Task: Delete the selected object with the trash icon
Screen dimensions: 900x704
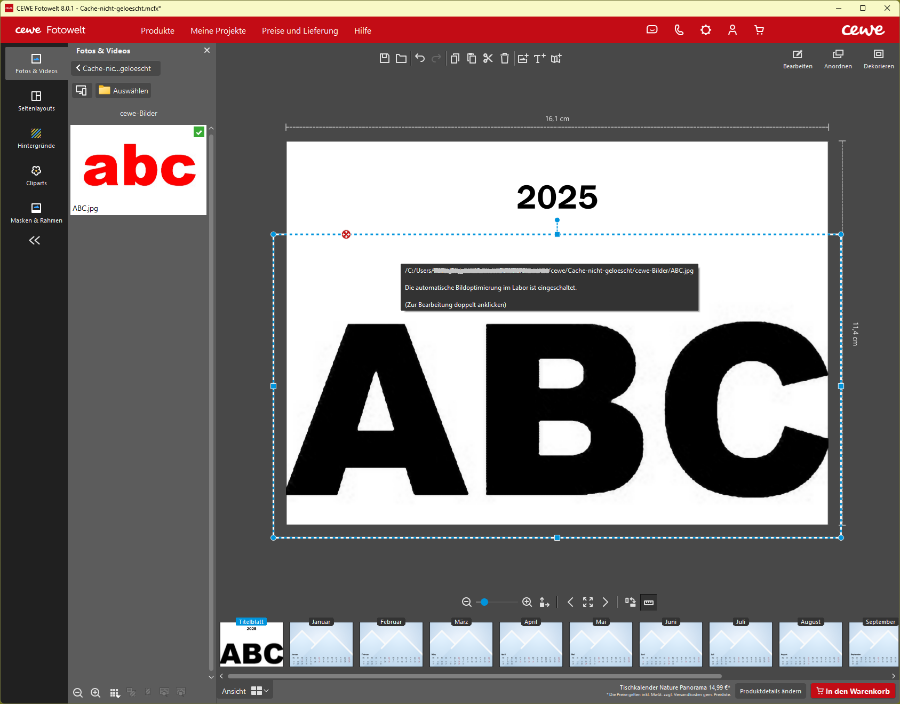Action: [505, 58]
